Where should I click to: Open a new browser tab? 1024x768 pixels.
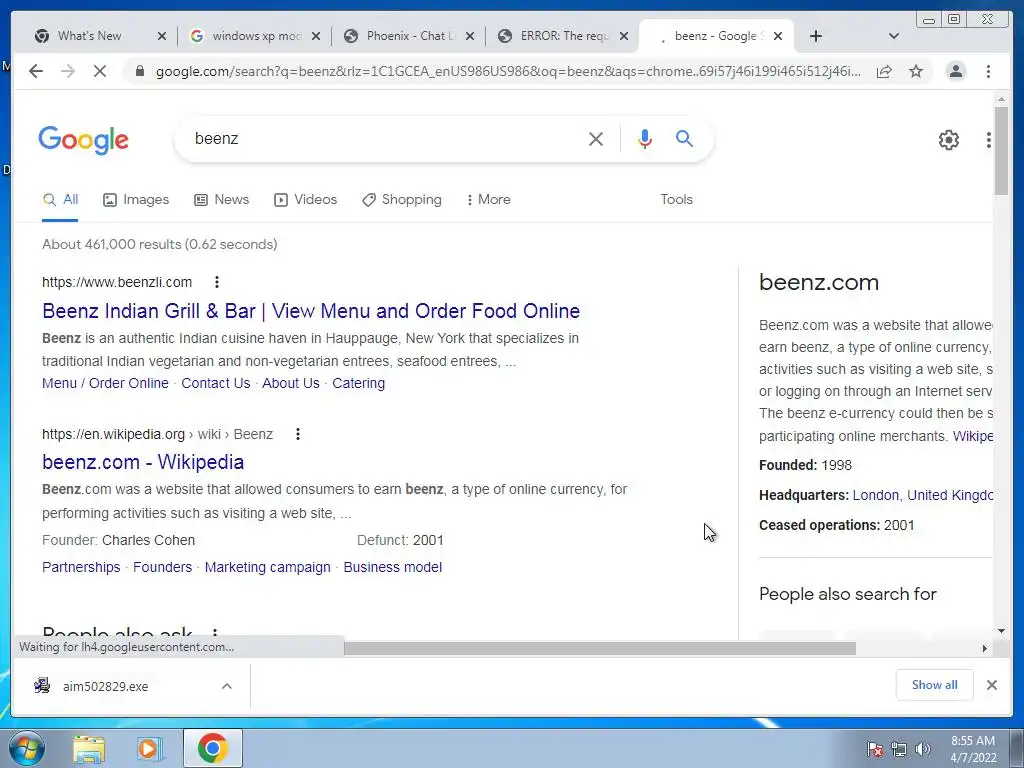click(816, 37)
